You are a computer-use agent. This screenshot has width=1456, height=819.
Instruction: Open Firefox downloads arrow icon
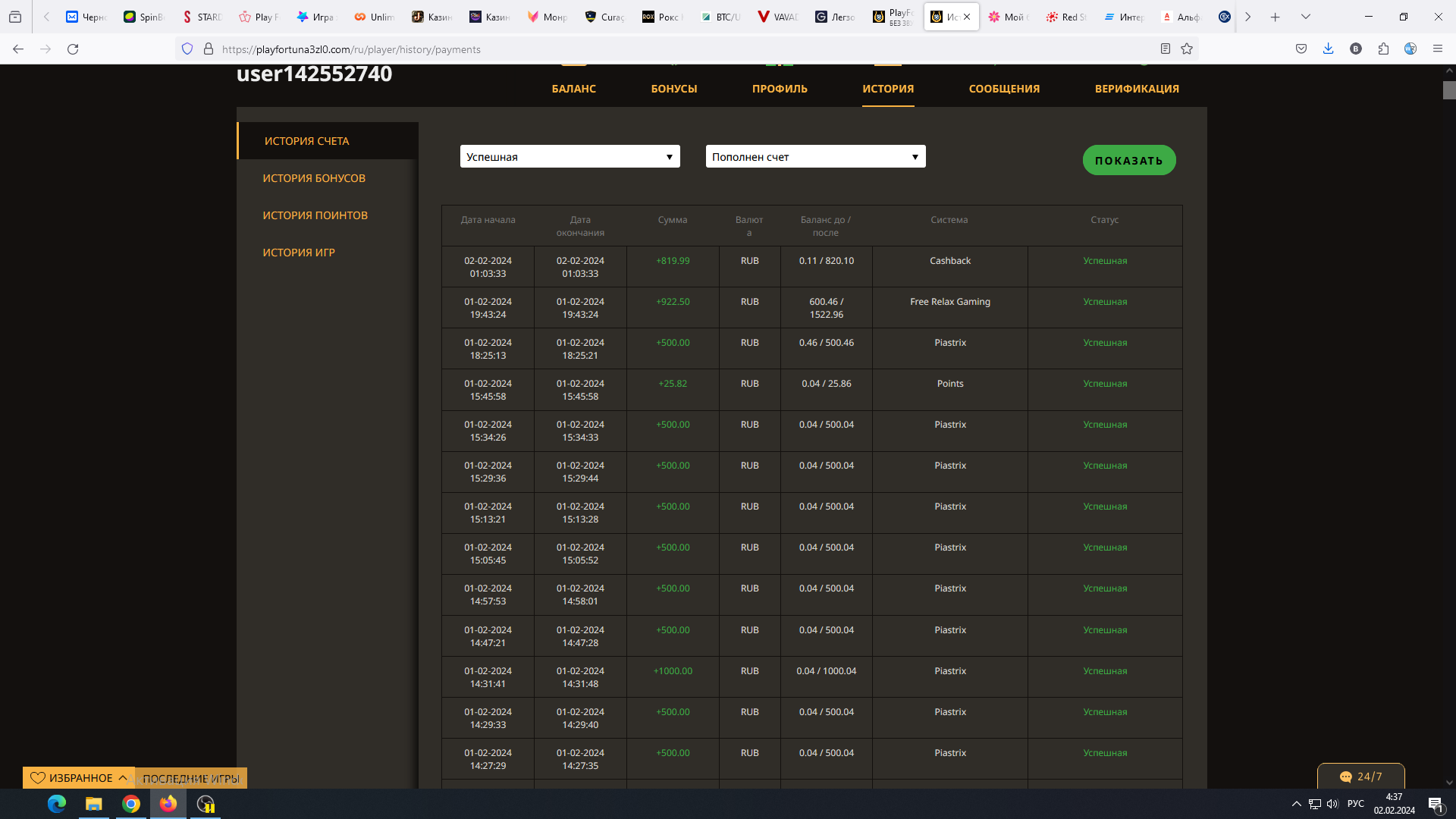(x=1328, y=49)
